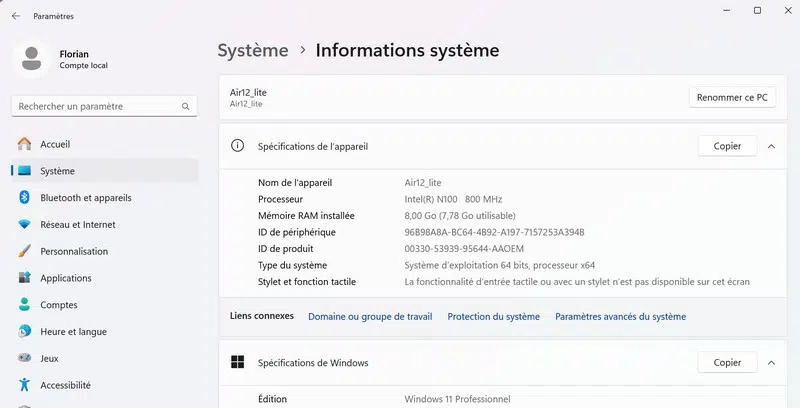
Task: Click the Accessibilité figure icon
Action: [24, 385]
